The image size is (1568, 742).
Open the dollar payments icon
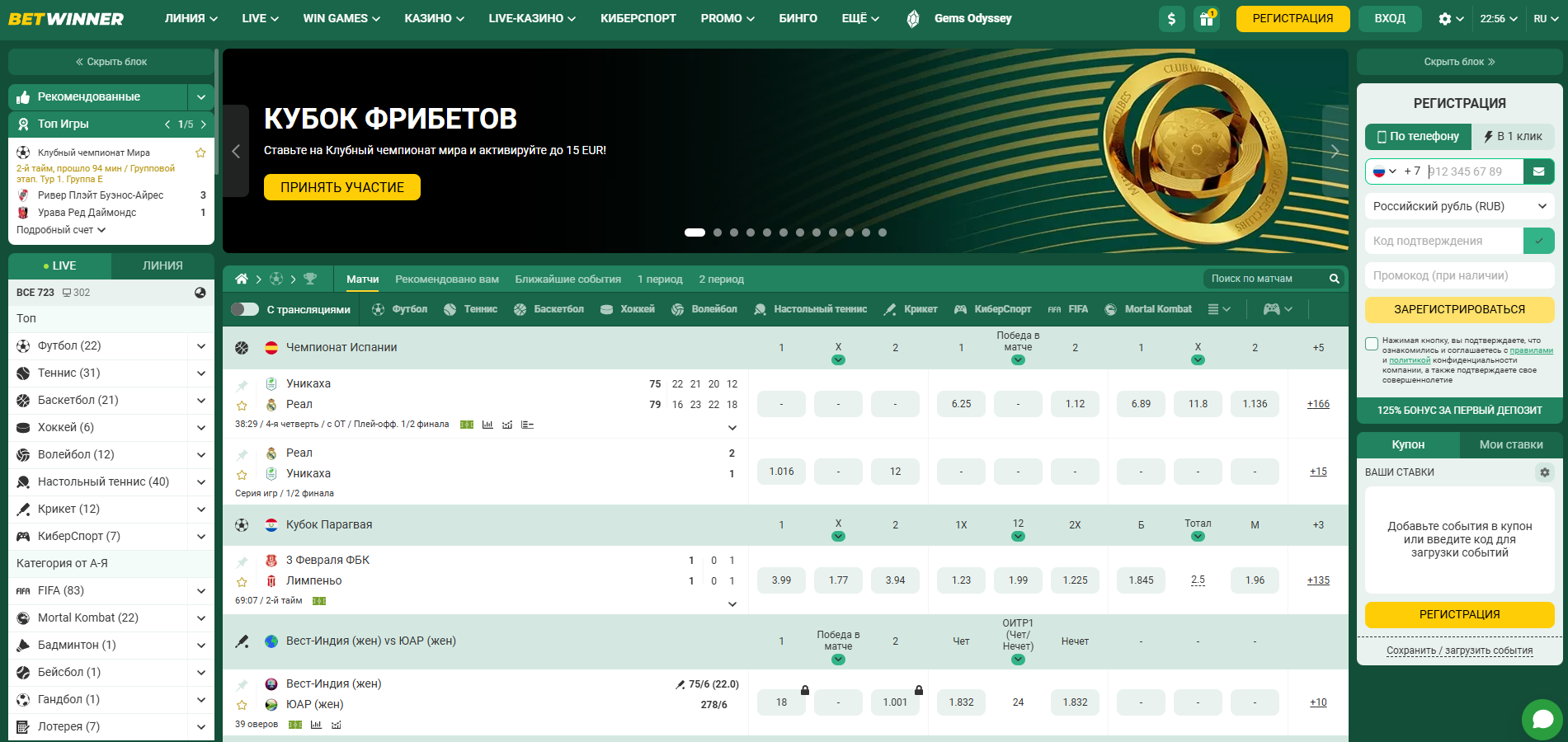point(1171,18)
